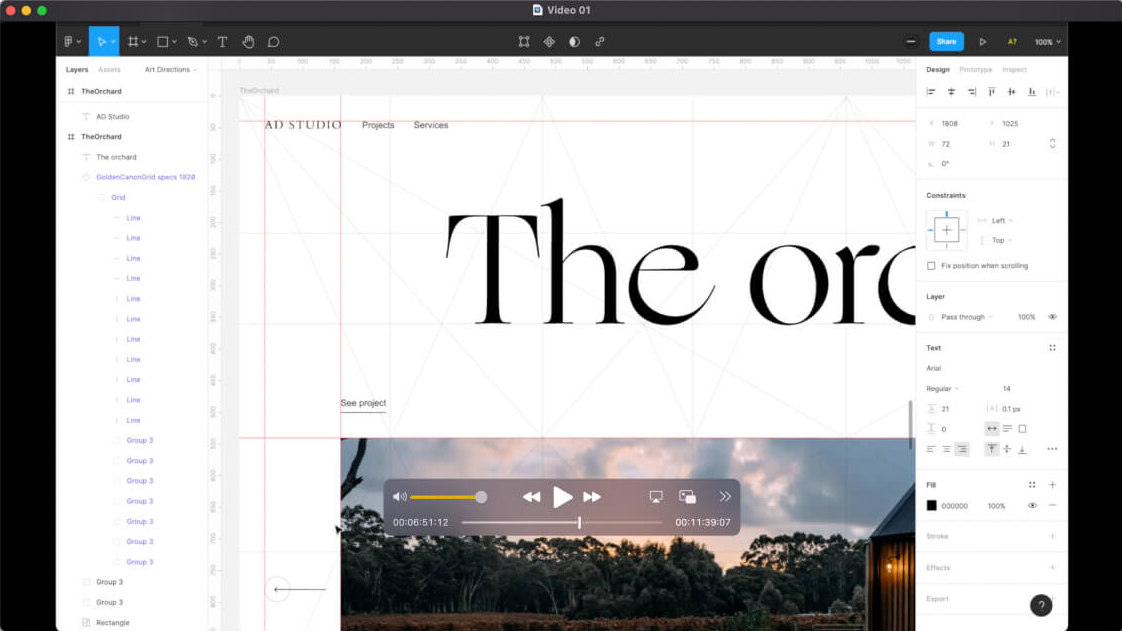Toggle fill visibility eye icon

(x=1032, y=506)
